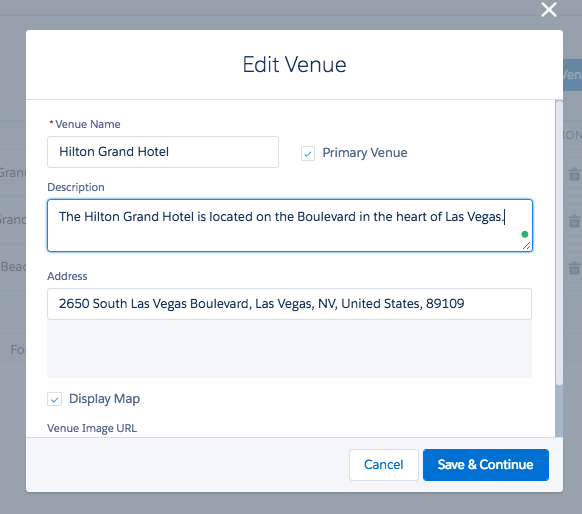Image resolution: width=582 pixels, height=514 pixels.
Task: Click the Primary Venue label text
Action: [x=365, y=153]
